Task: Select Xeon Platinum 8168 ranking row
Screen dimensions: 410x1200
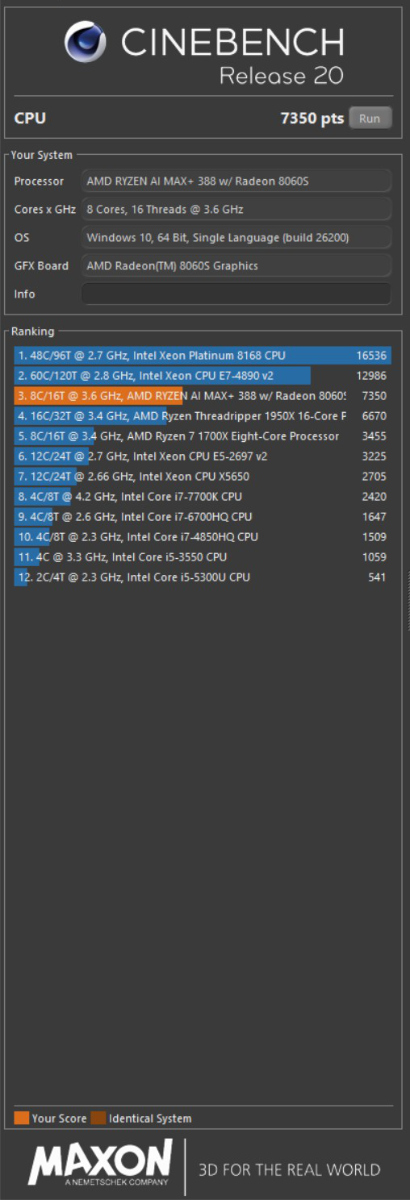Action: (x=202, y=355)
